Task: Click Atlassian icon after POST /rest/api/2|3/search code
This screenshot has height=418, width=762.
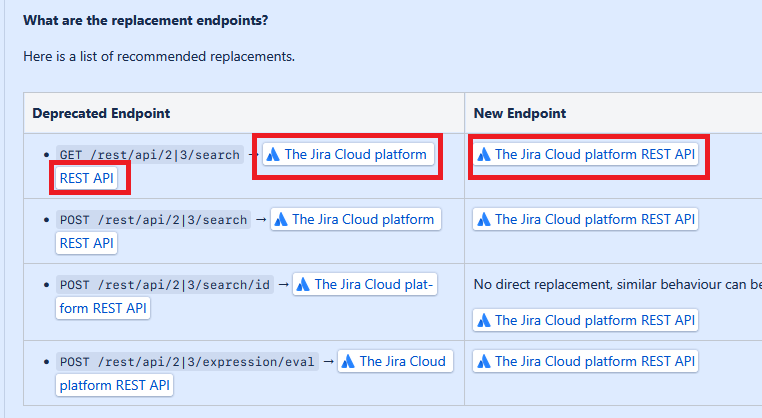Action: (x=281, y=219)
